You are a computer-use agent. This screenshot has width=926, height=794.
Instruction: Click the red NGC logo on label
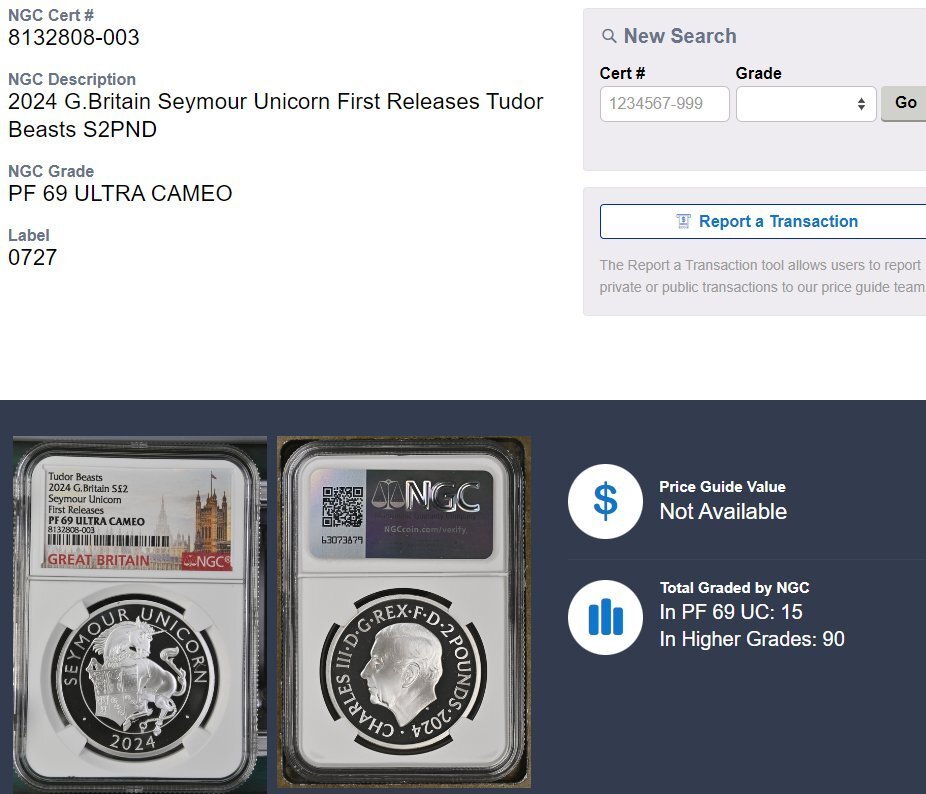[x=206, y=561]
